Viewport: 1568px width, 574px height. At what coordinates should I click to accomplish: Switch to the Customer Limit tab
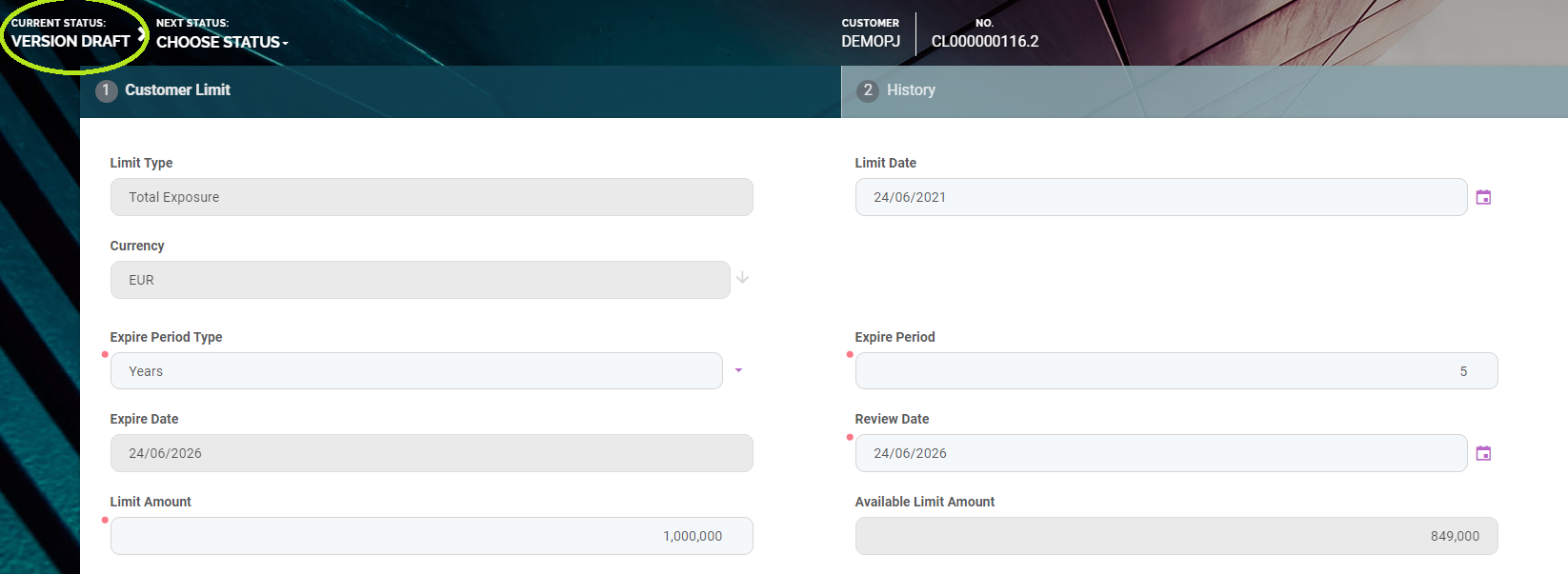click(x=177, y=90)
